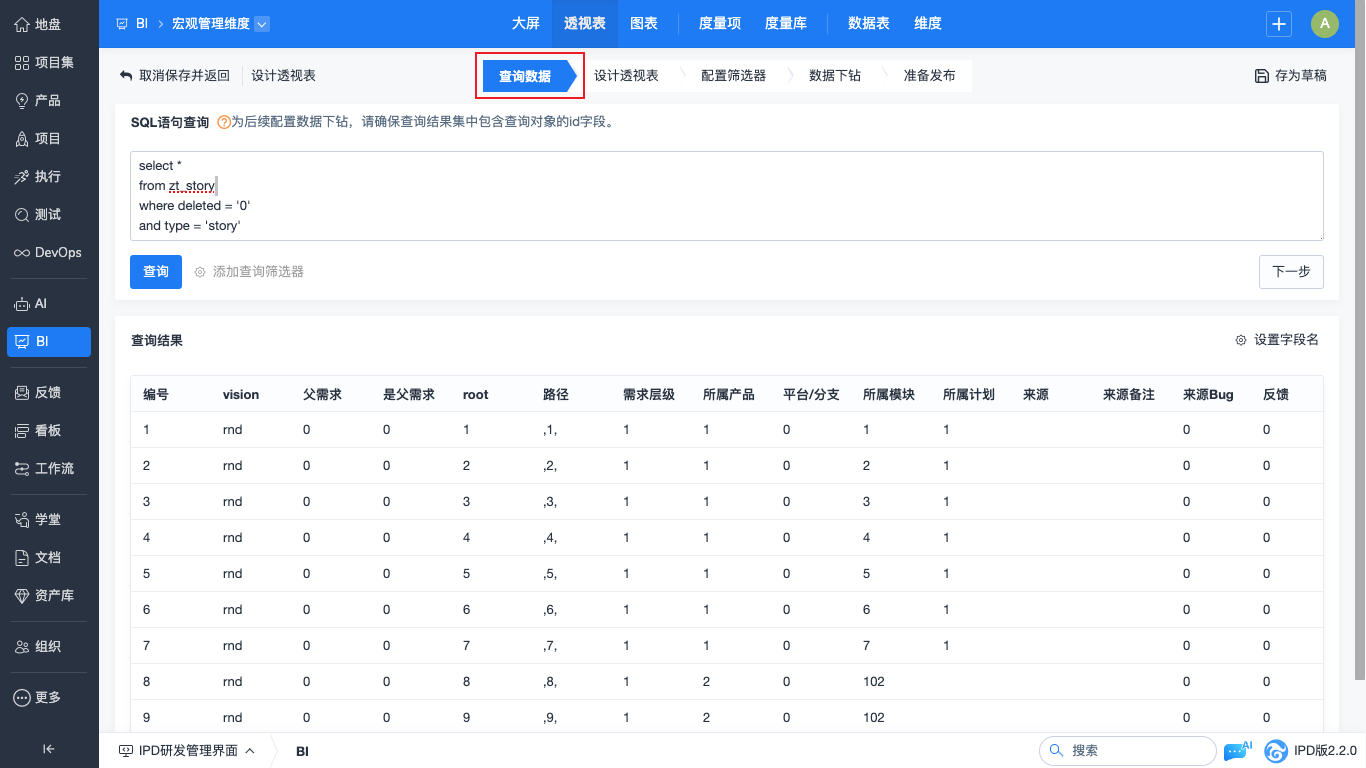
Task: Run the SQL with 查询 button
Action: (x=156, y=272)
